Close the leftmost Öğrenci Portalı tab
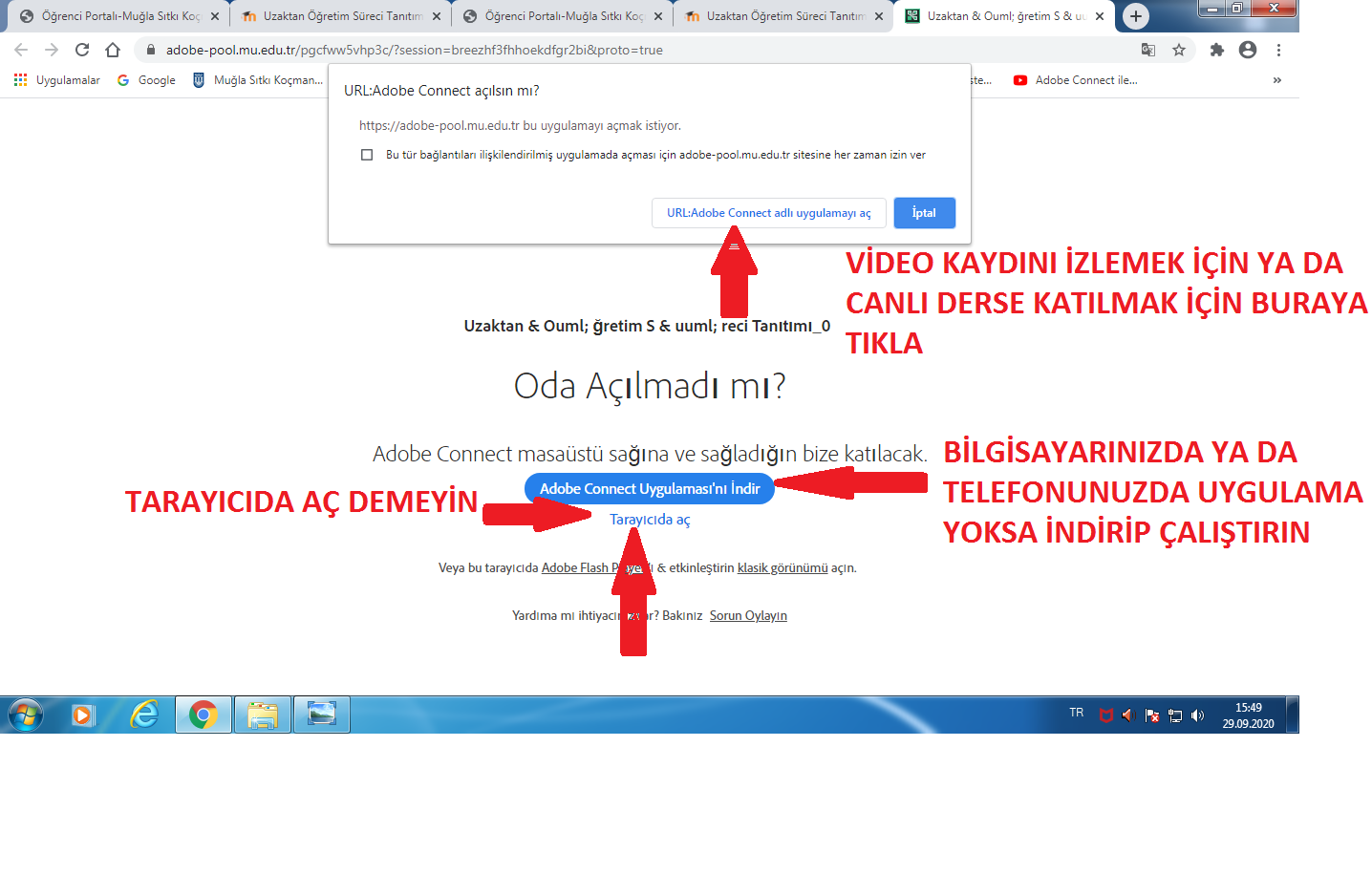Viewport: 1372px width, 875px height. click(x=215, y=16)
